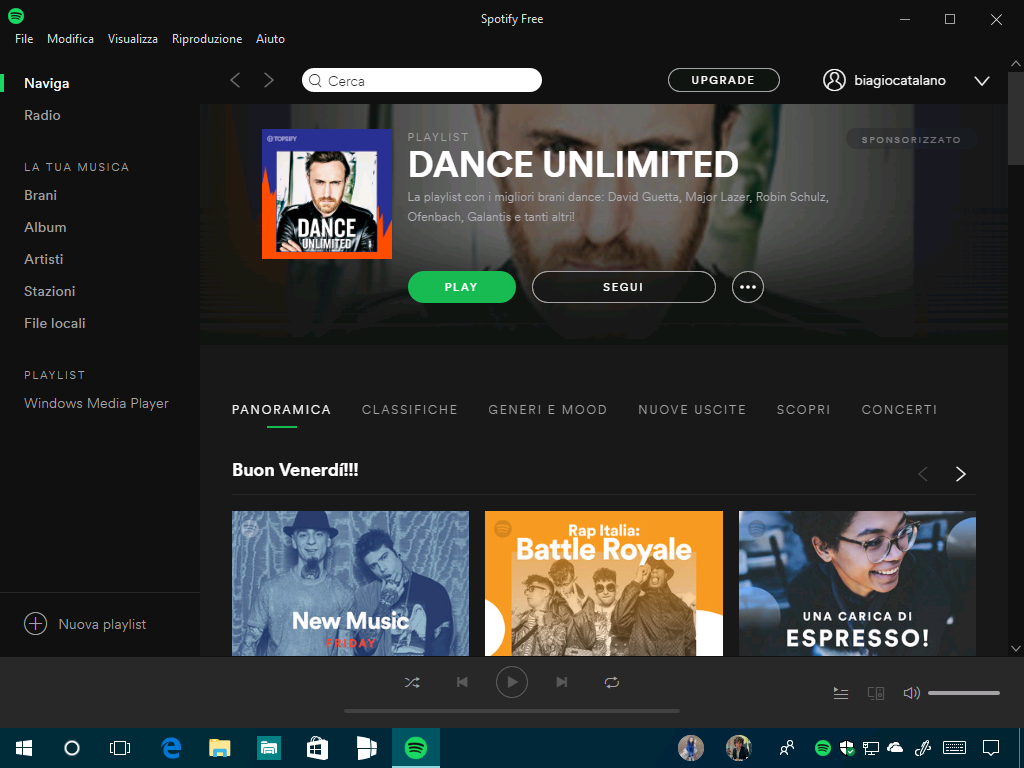This screenshot has height=768, width=1024.
Task: Toggle shuffle playback
Action: click(412, 682)
